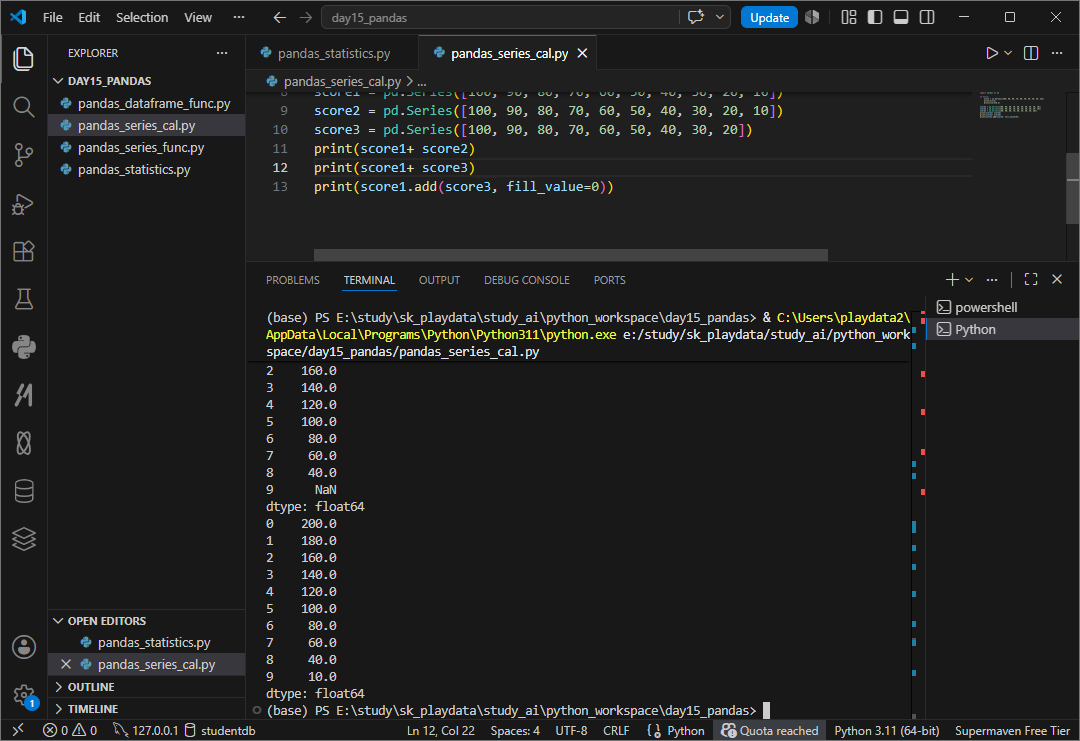This screenshot has width=1080, height=741.
Task: Go forward with the right arrow
Action: [306, 17]
